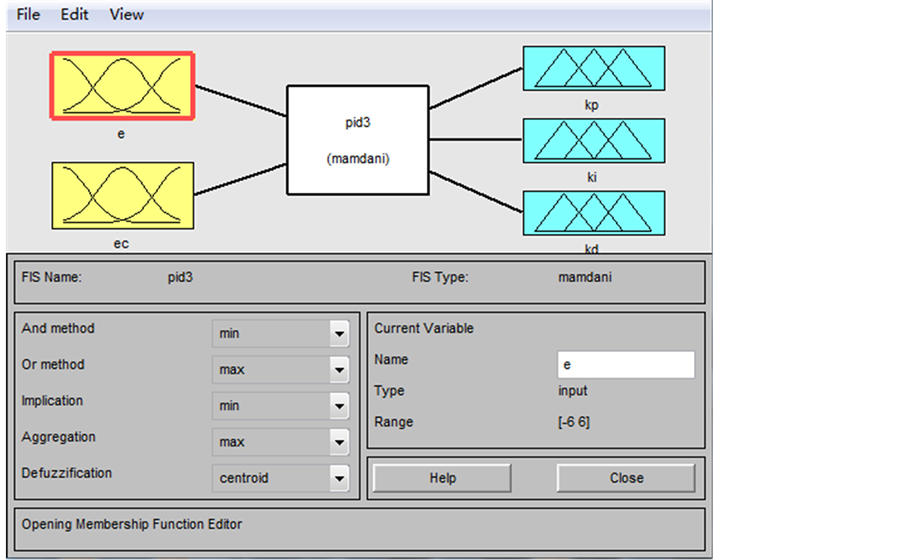Select the input variable e block
The height and width of the screenshot is (560, 903).
[122, 86]
